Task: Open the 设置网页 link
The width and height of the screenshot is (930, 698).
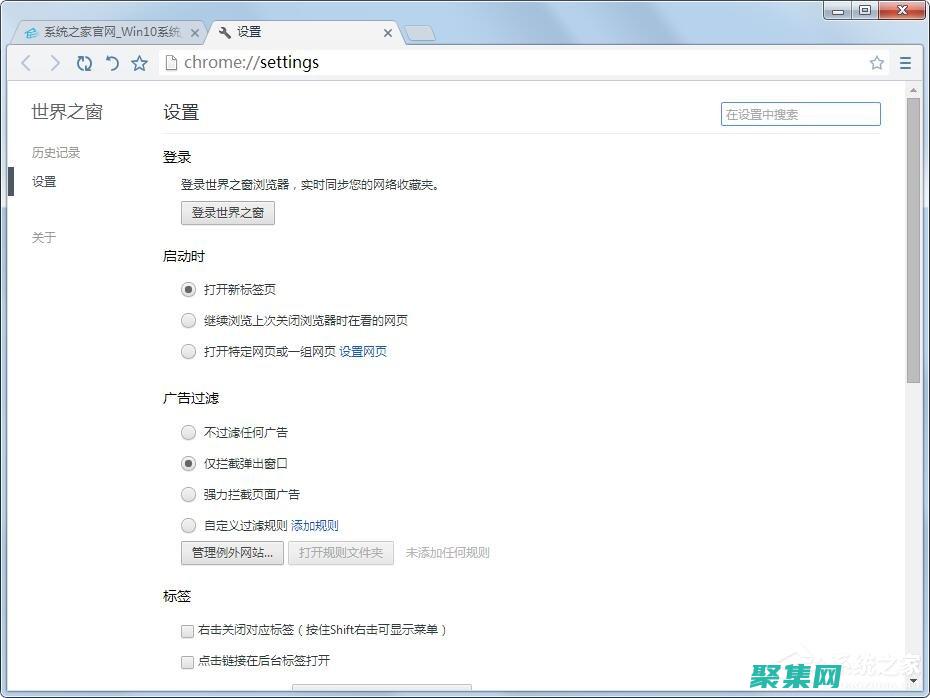Action: [x=363, y=351]
